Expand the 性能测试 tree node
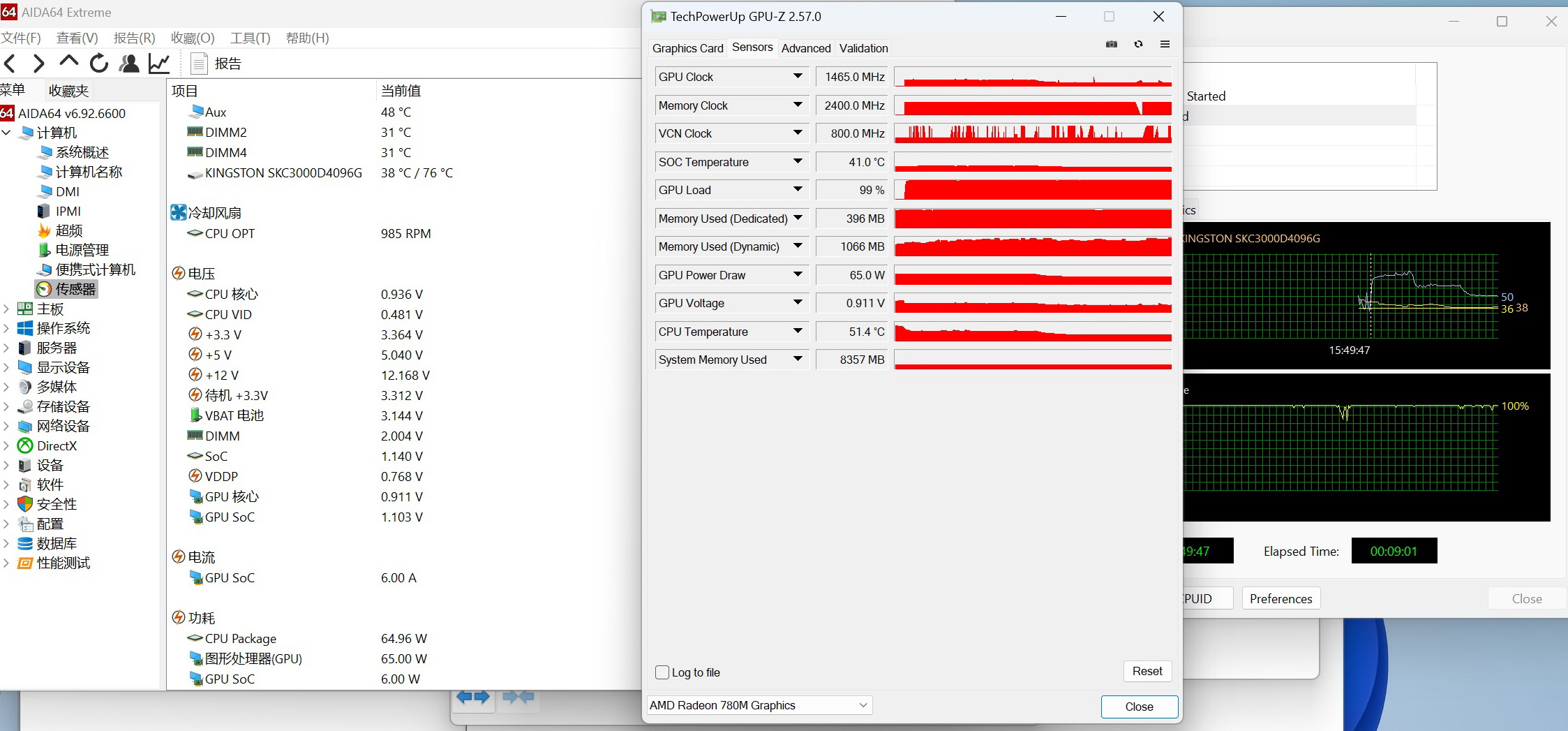The width and height of the screenshot is (1568, 731). pos(6,563)
